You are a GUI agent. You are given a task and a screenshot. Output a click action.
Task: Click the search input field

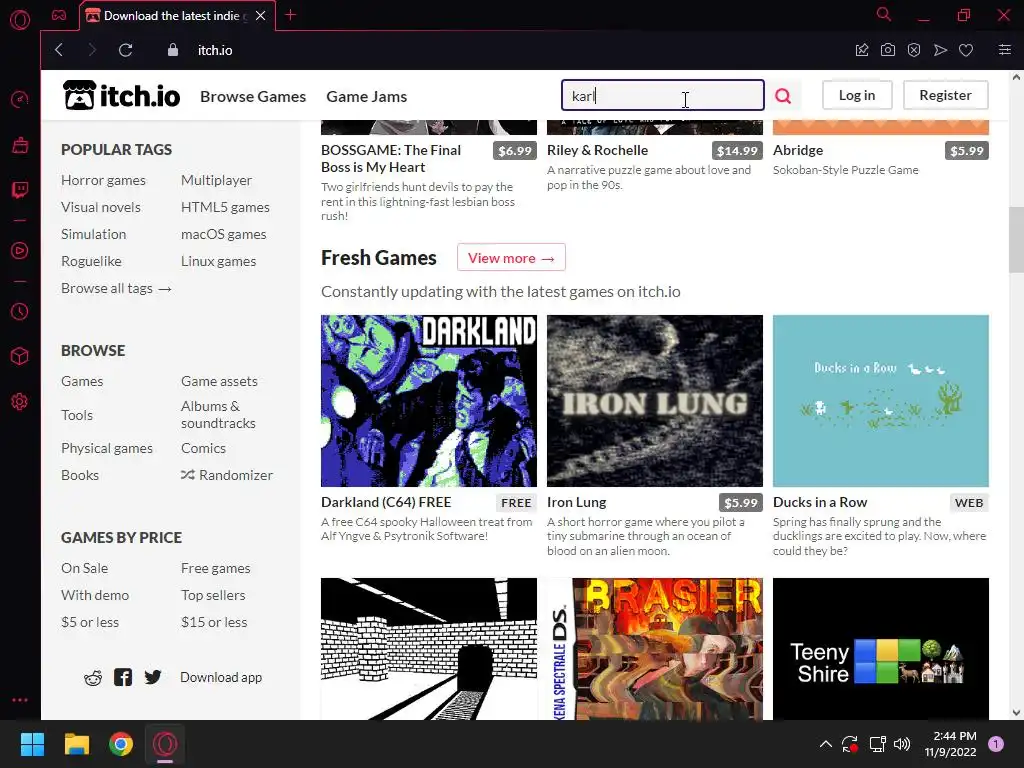(662, 95)
